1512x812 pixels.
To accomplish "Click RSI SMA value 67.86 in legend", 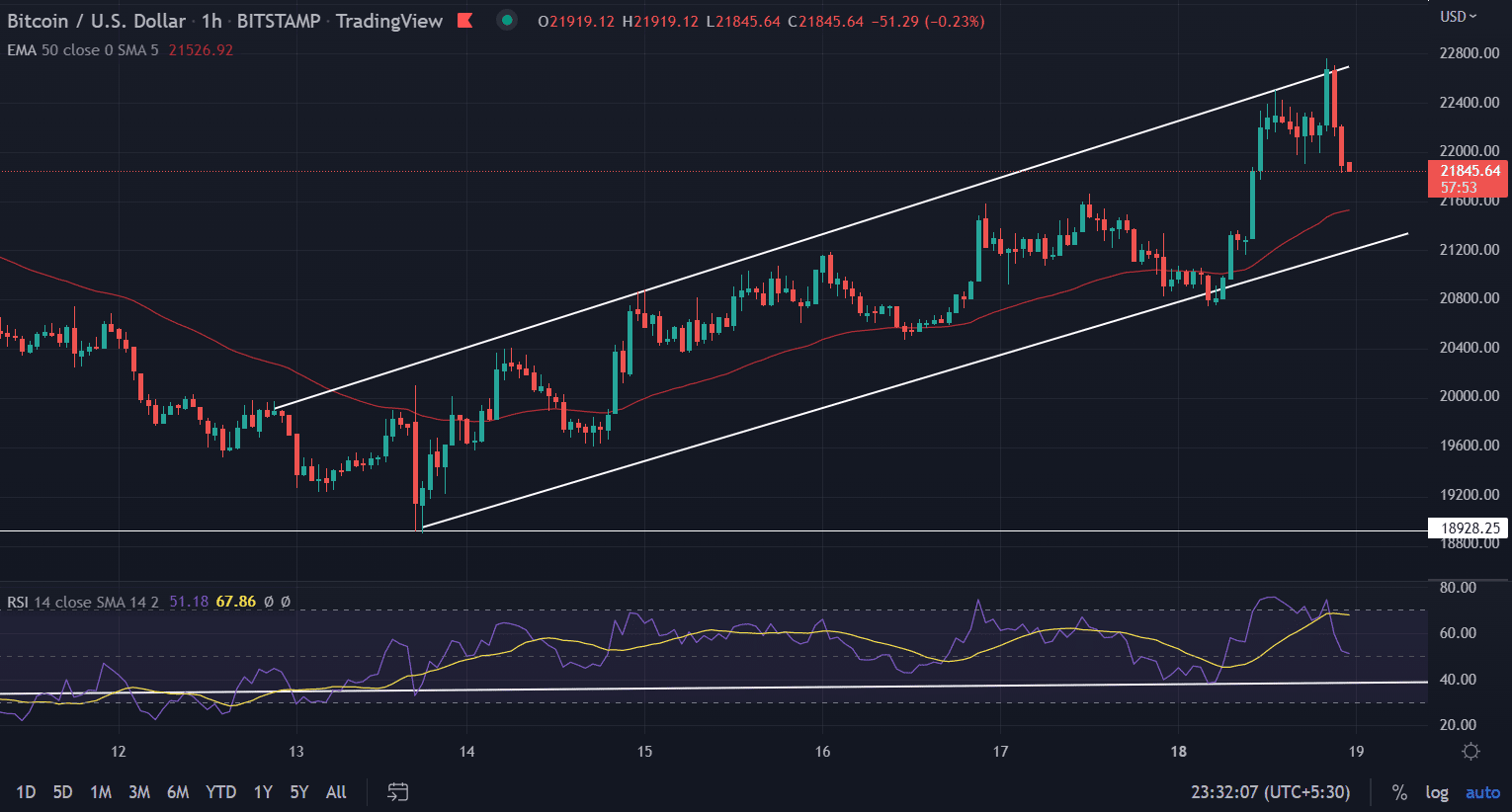I will point(236,602).
